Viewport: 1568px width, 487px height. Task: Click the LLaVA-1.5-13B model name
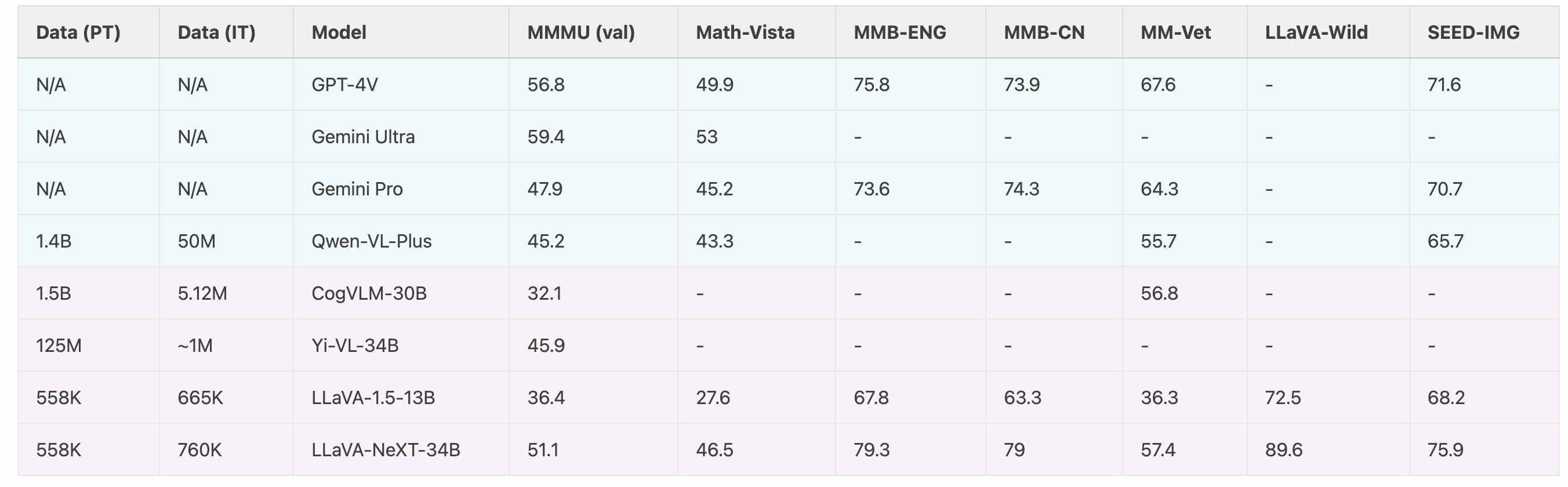point(373,398)
